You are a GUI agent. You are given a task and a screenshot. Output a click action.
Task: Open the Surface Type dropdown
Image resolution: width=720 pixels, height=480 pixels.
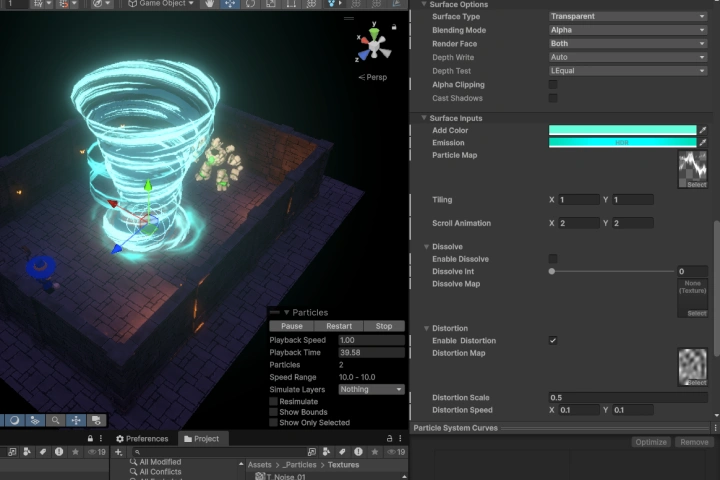point(628,17)
